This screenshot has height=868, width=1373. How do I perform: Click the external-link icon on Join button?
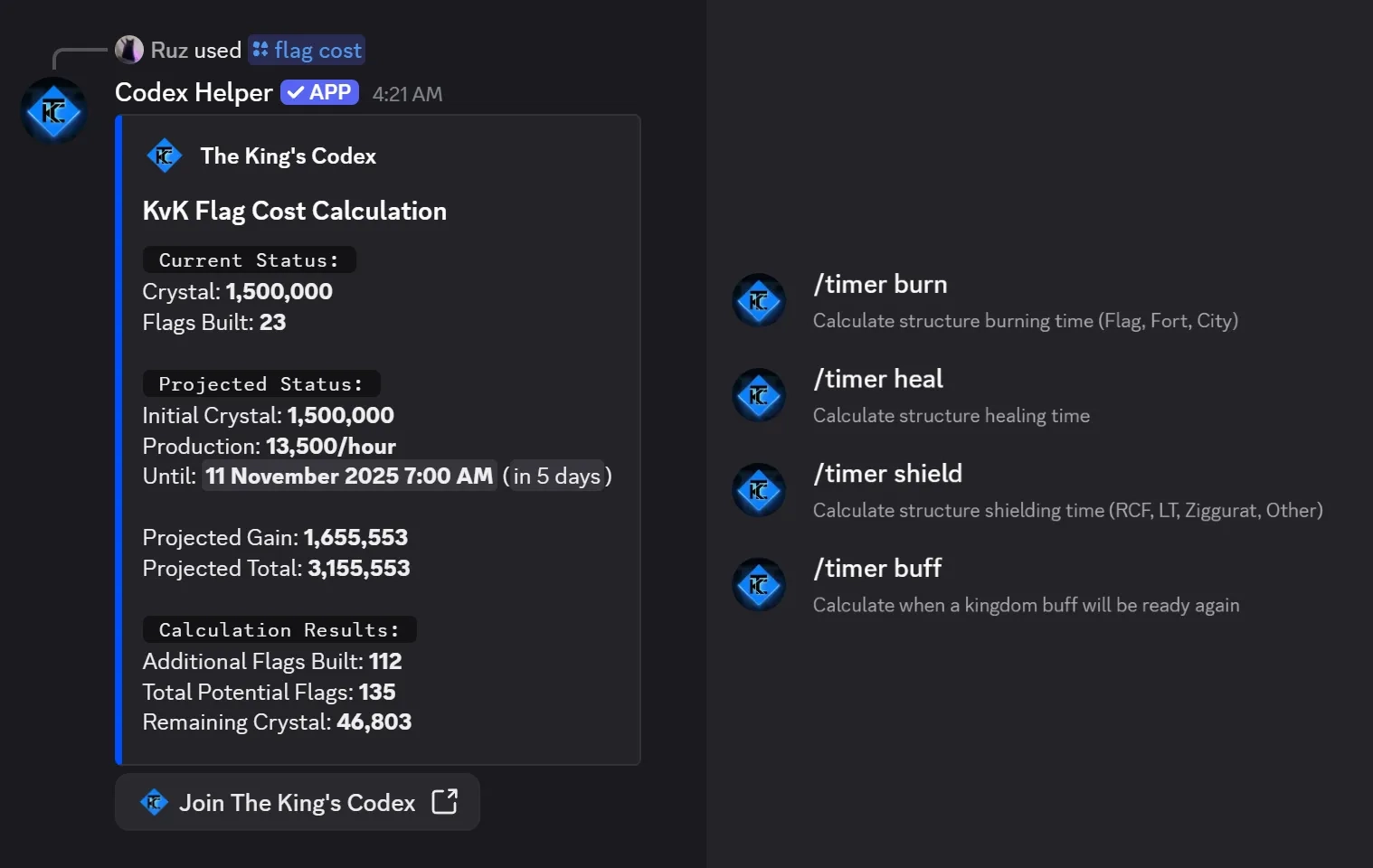point(444,802)
